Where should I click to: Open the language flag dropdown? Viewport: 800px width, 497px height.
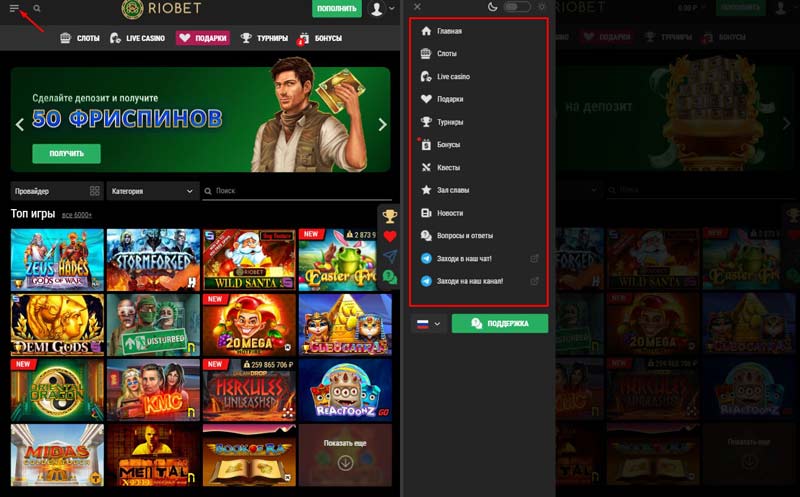(427, 324)
